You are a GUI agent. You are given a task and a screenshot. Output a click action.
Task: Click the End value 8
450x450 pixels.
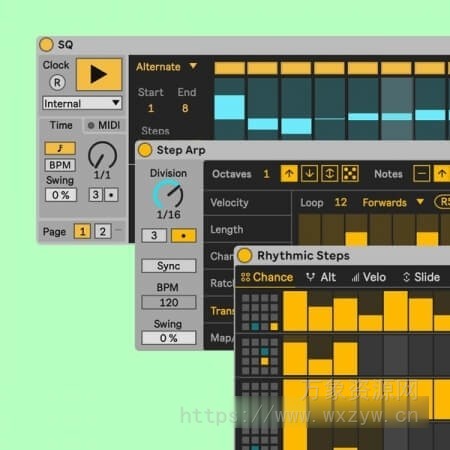tap(185, 108)
